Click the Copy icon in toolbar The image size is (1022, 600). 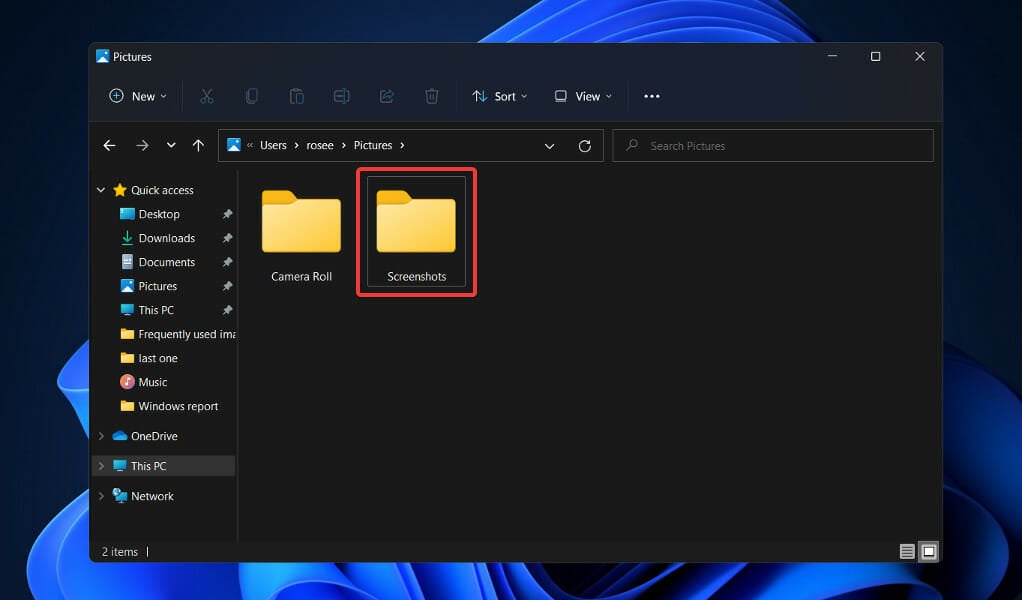252,96
